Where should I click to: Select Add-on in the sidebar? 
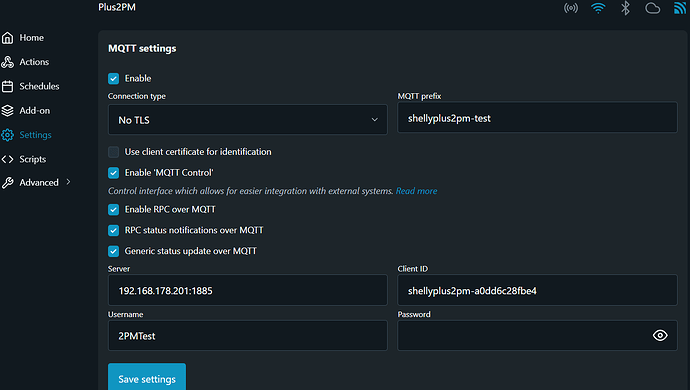tap(34, 110)
